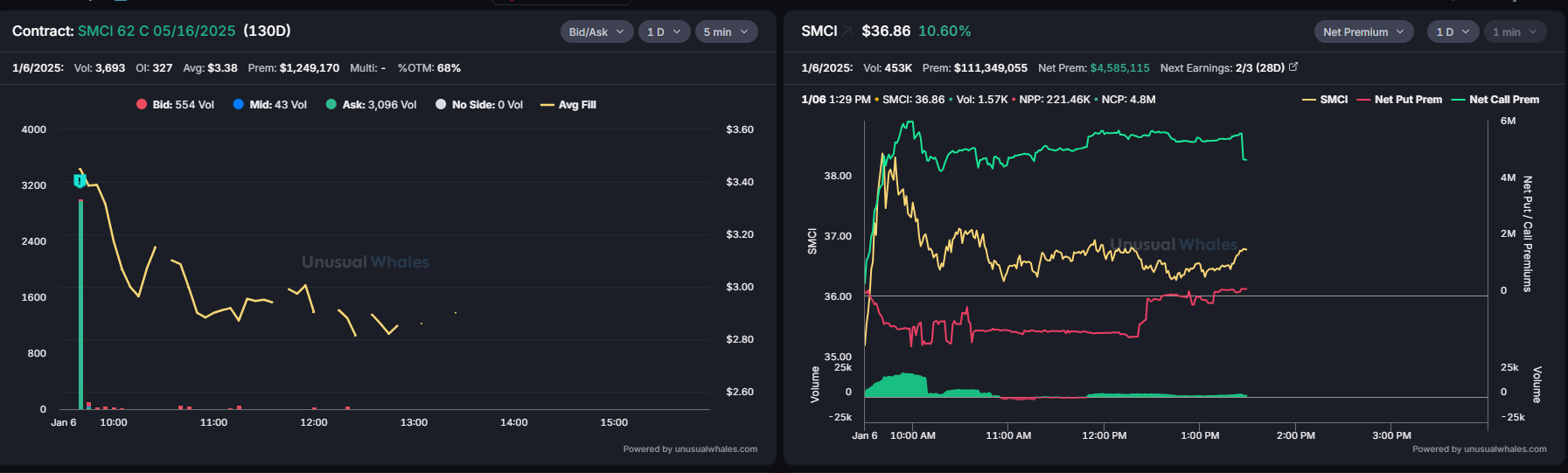Click the alert marker icon on contract chart

pos(80,181)
